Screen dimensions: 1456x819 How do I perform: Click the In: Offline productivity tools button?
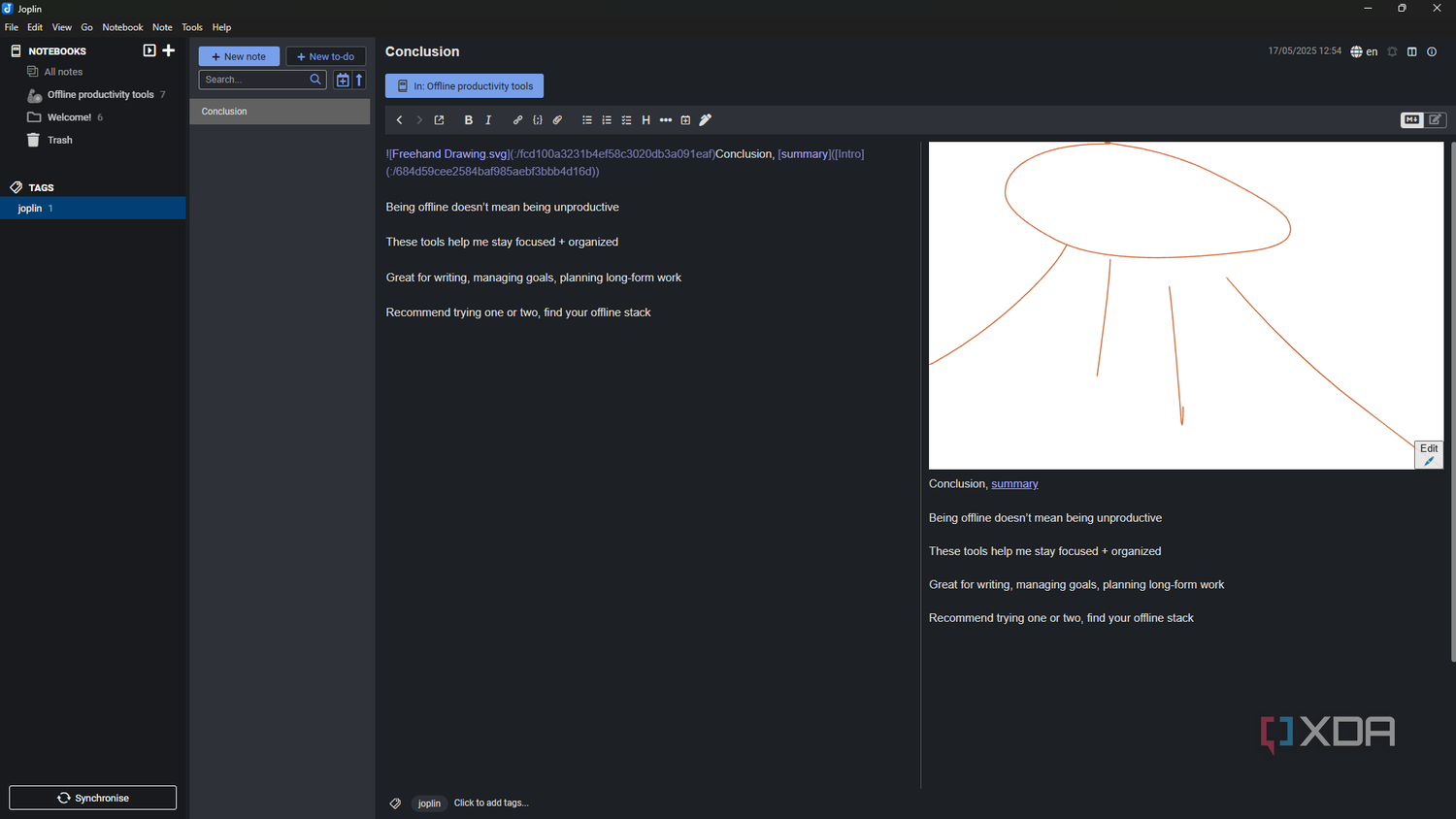tap(464, 85)
